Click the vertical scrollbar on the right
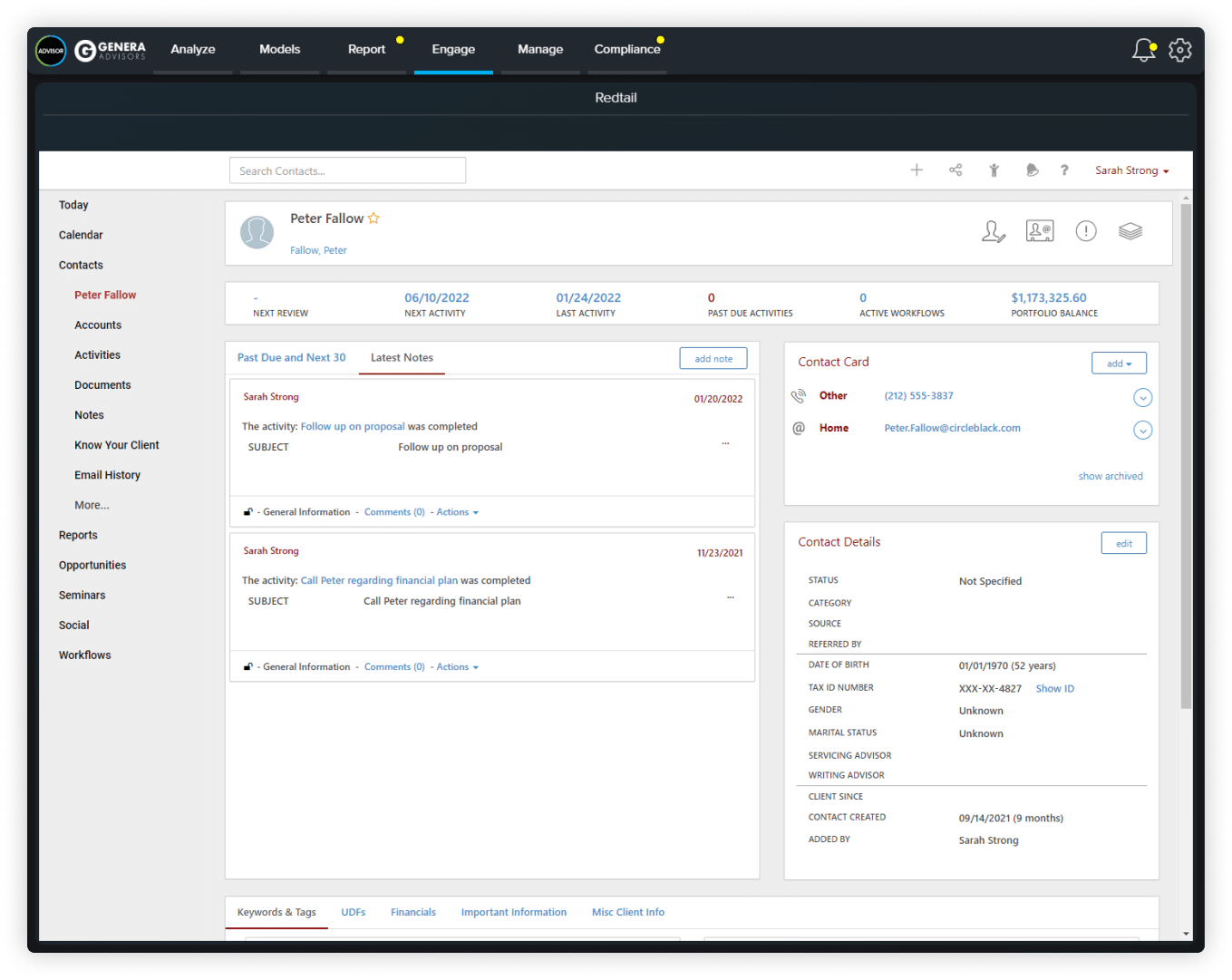Viewport: 1232px width, 980px height. 1186,453
